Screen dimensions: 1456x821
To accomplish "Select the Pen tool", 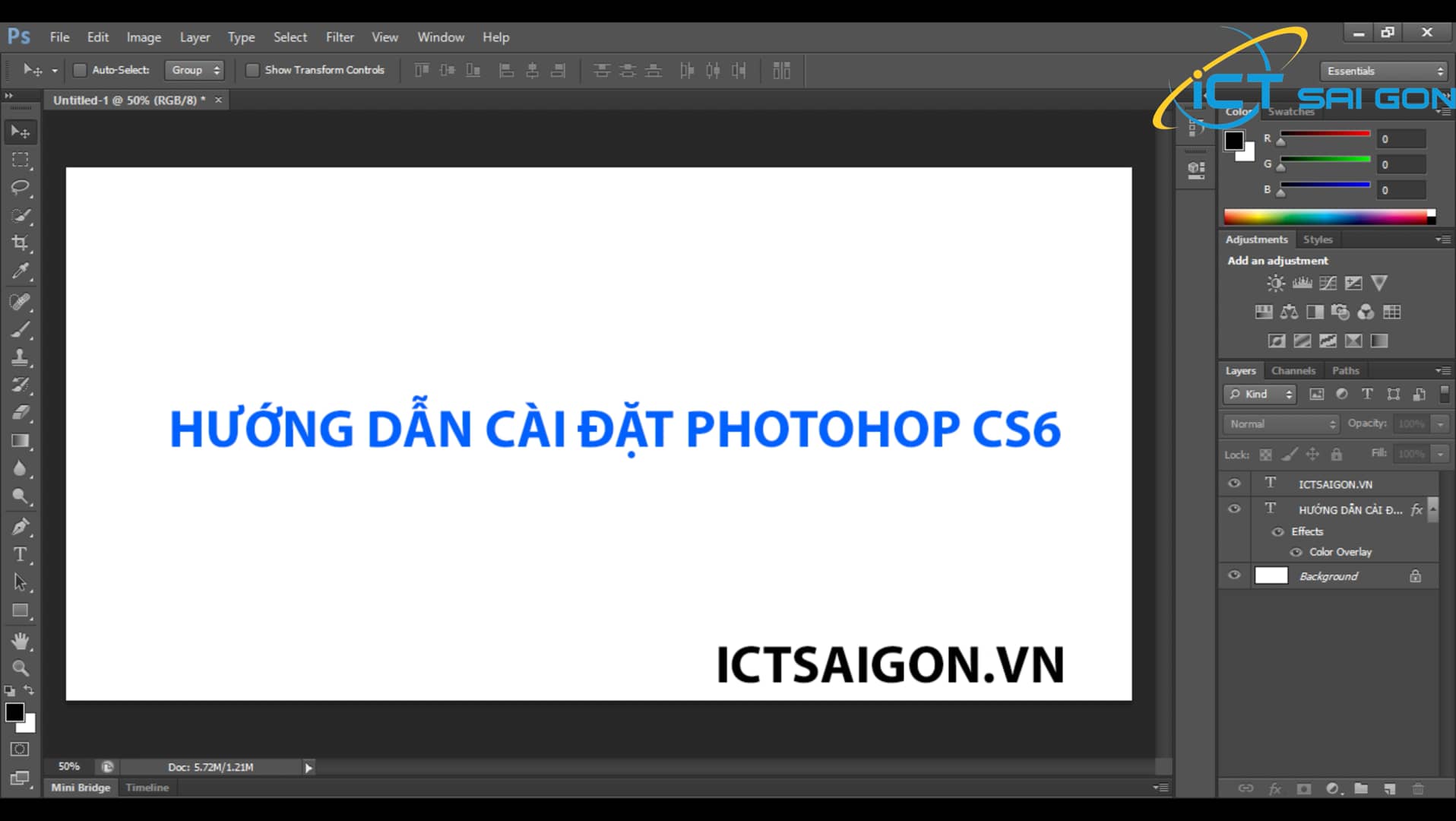I will [x=21, y=527].
